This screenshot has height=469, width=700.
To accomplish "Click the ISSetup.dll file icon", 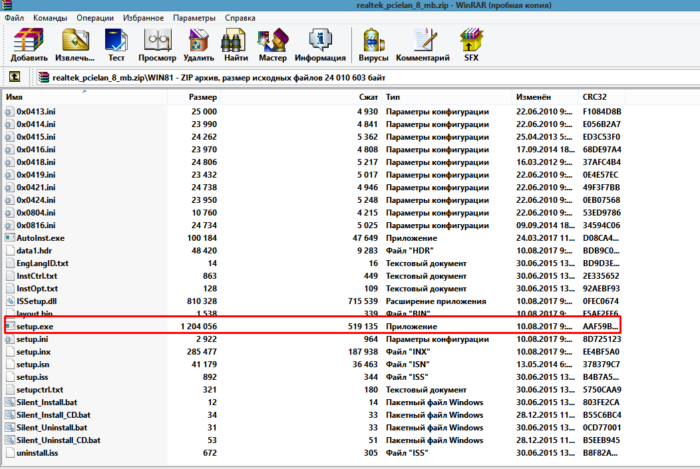I will 9,301.
